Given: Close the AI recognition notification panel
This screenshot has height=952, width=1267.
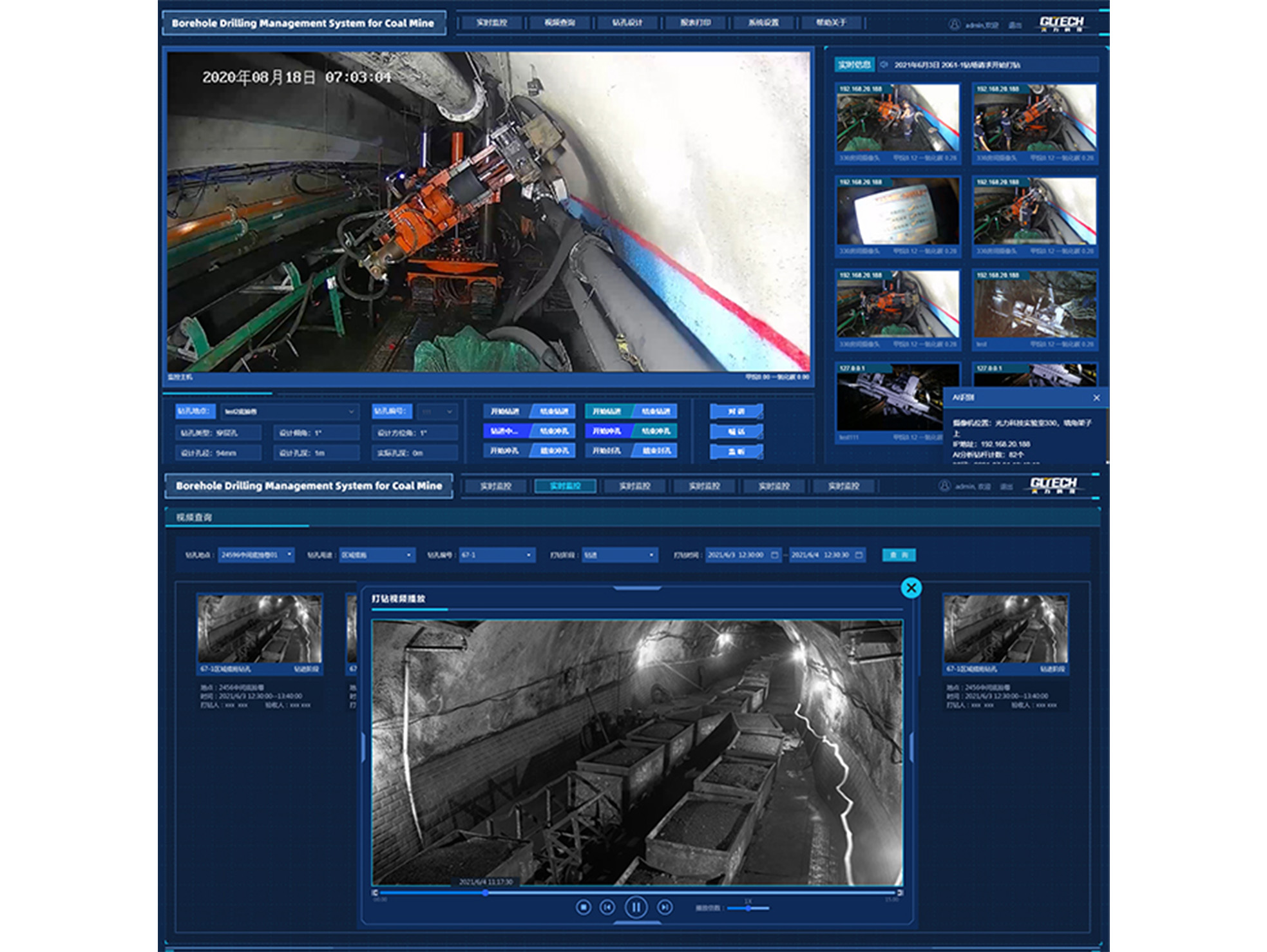Looking at the screenshot, I should [x=1096, y=398].
